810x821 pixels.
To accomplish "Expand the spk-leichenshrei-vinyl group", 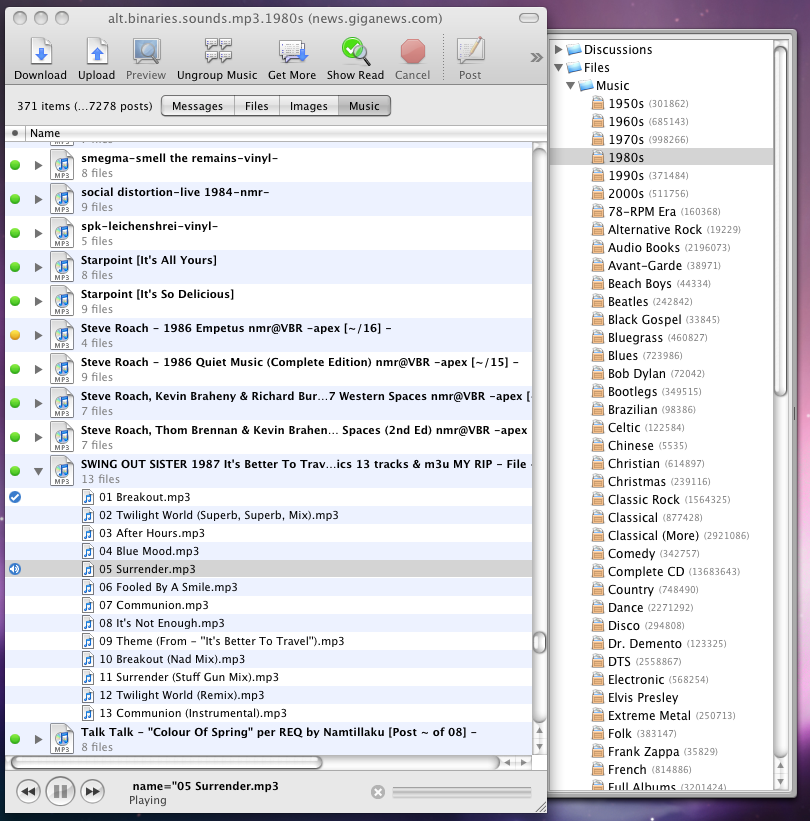I will pyautogui.click(x=38, y=234).
